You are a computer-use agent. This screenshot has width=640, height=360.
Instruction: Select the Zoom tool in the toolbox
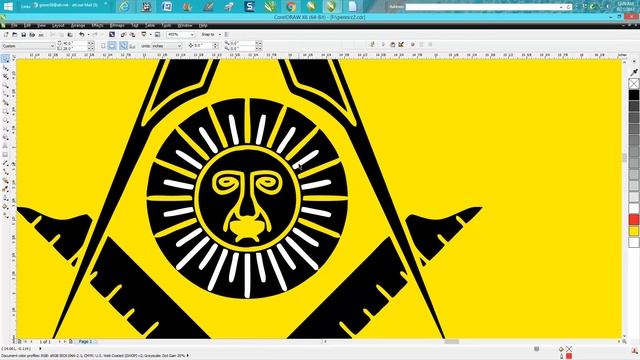[x=5, y=85]
